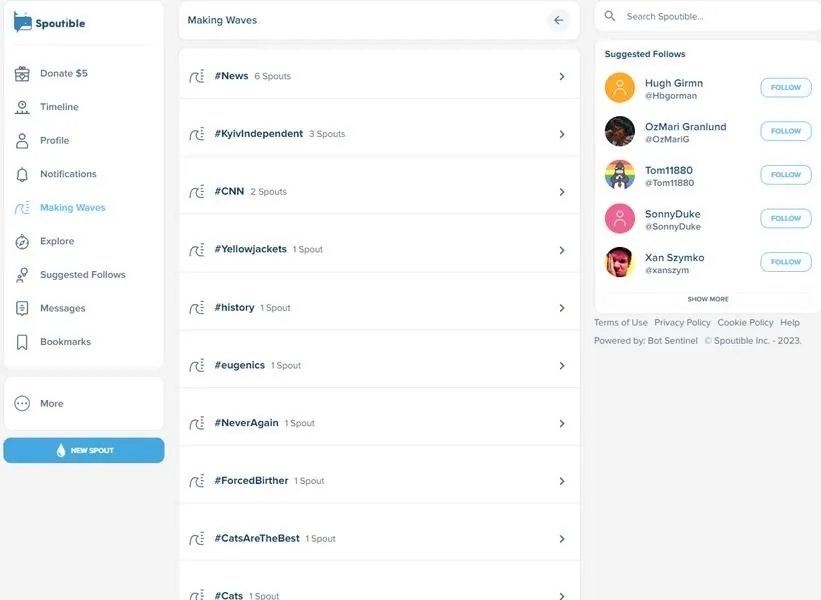Go back using the arrow in Making Waves header
This screenshot has height=600, width=821.
[559, 20]
